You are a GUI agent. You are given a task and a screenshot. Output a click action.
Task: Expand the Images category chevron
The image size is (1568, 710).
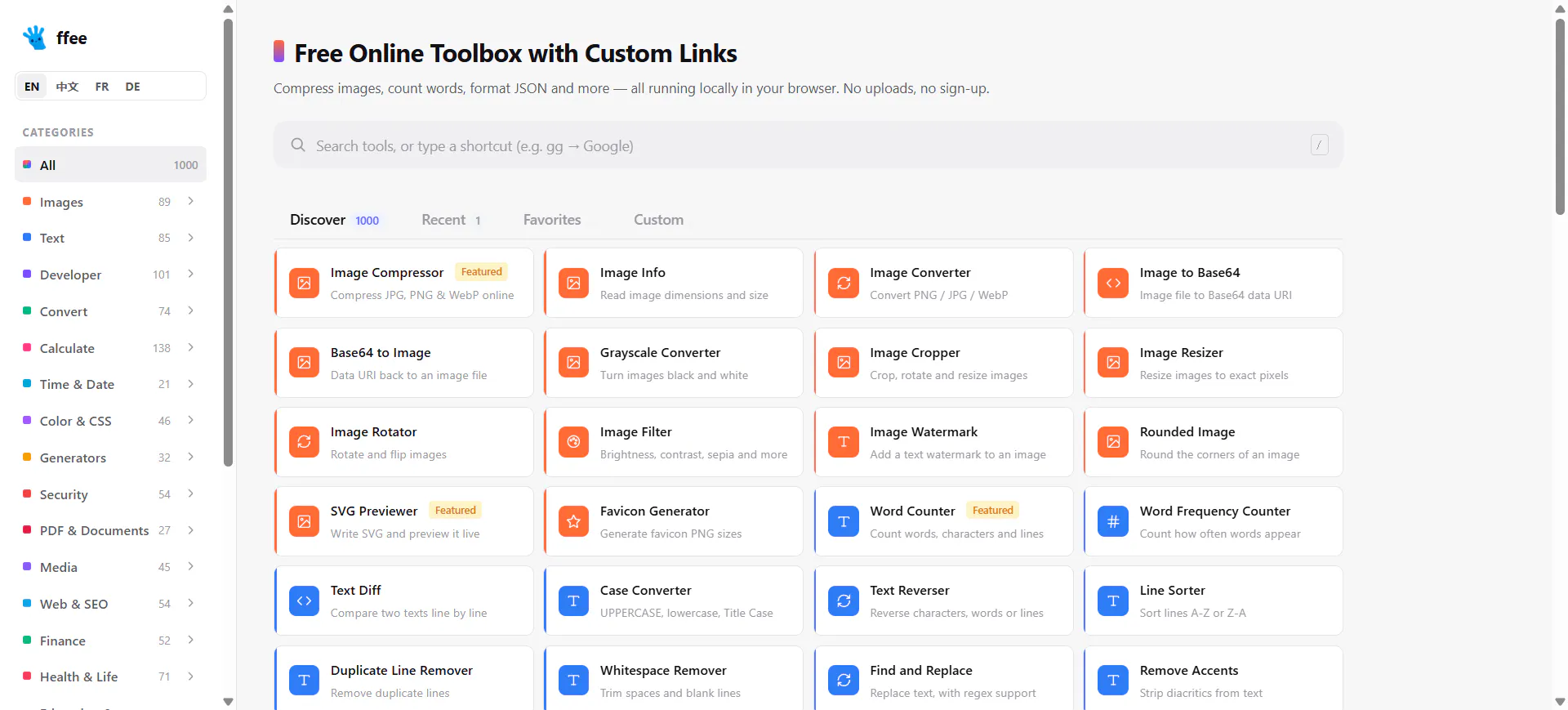[x=190, y=201]
